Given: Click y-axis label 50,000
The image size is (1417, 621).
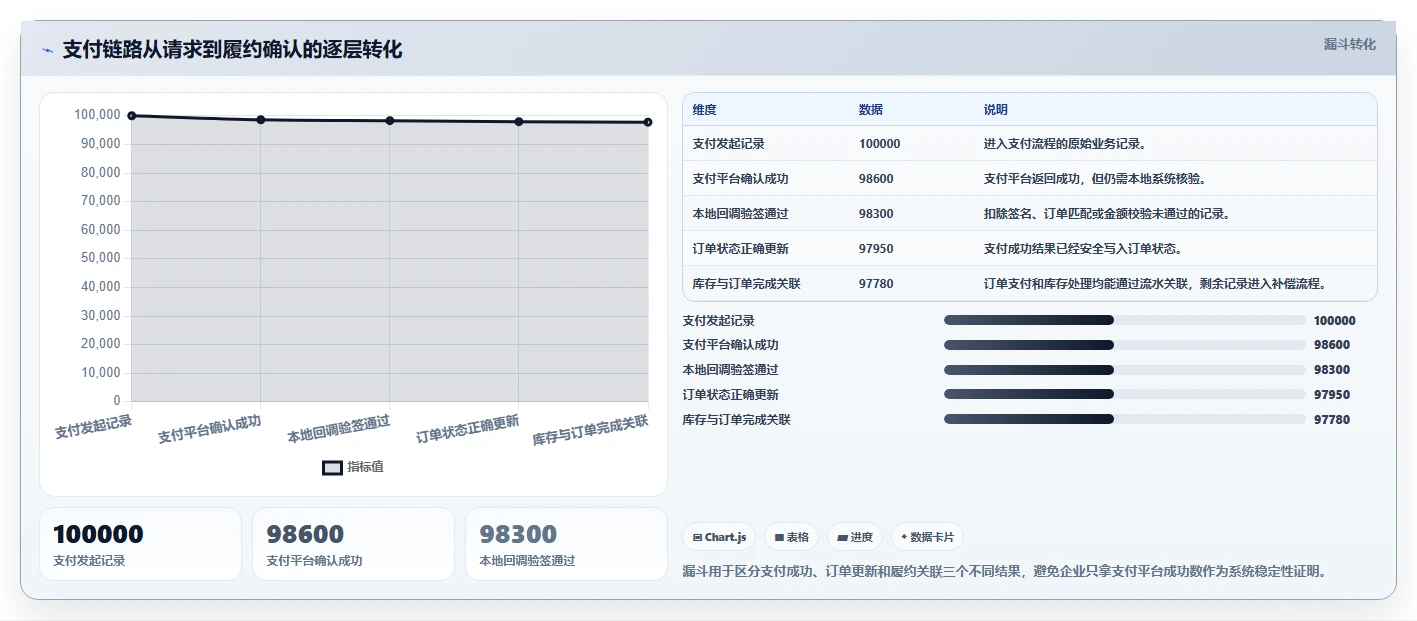Looking at the screenshot, I should click(x=100, y=258).
